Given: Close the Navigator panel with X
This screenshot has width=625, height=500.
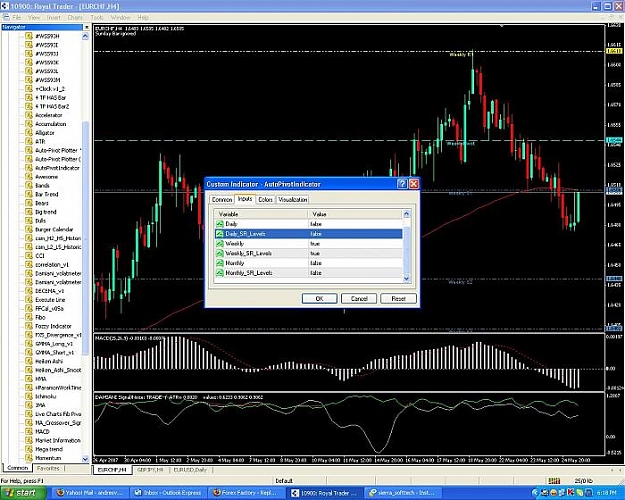Looking at the screenshot, I should click(86, 27).
